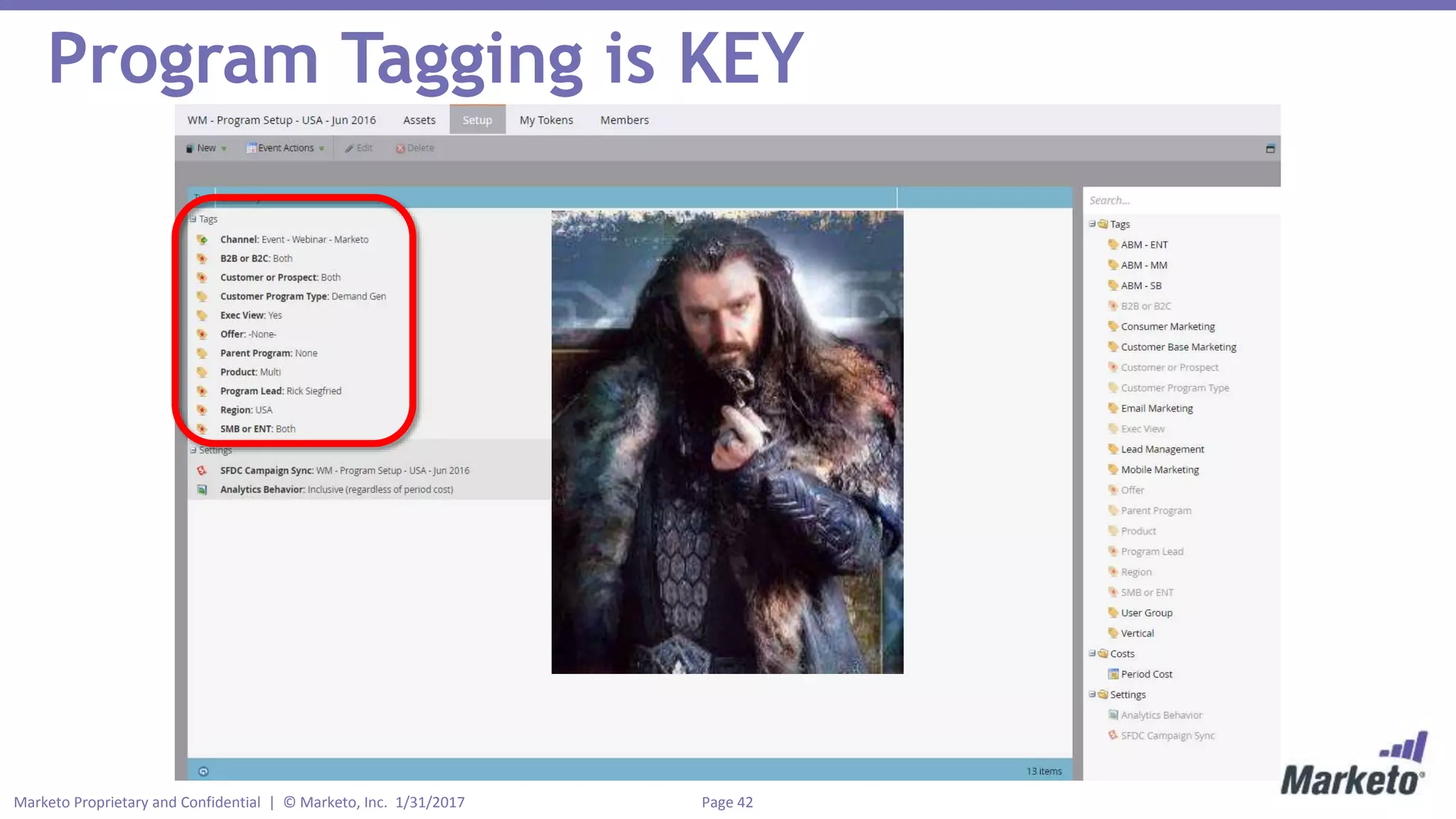
Task: Collapse the Costs folder in the right tree
Action: (1092, 653)
